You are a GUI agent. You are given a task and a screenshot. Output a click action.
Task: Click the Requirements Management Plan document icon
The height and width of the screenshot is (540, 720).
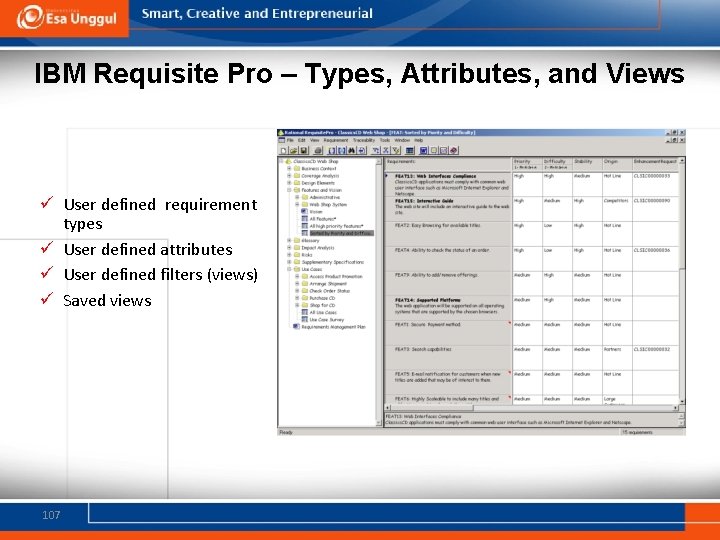(x=296, y=326)
